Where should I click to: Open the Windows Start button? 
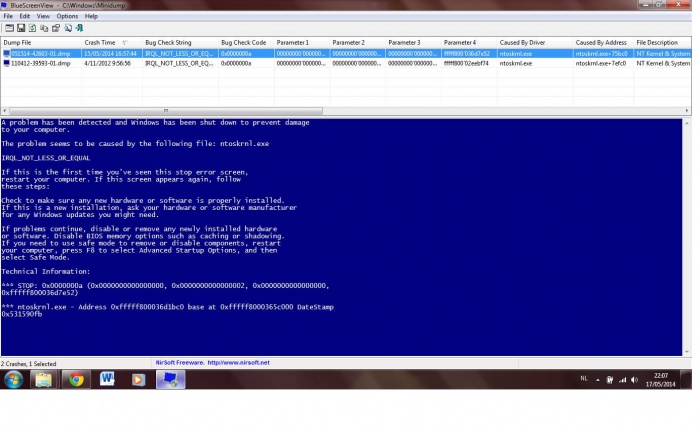pos(13,380)
